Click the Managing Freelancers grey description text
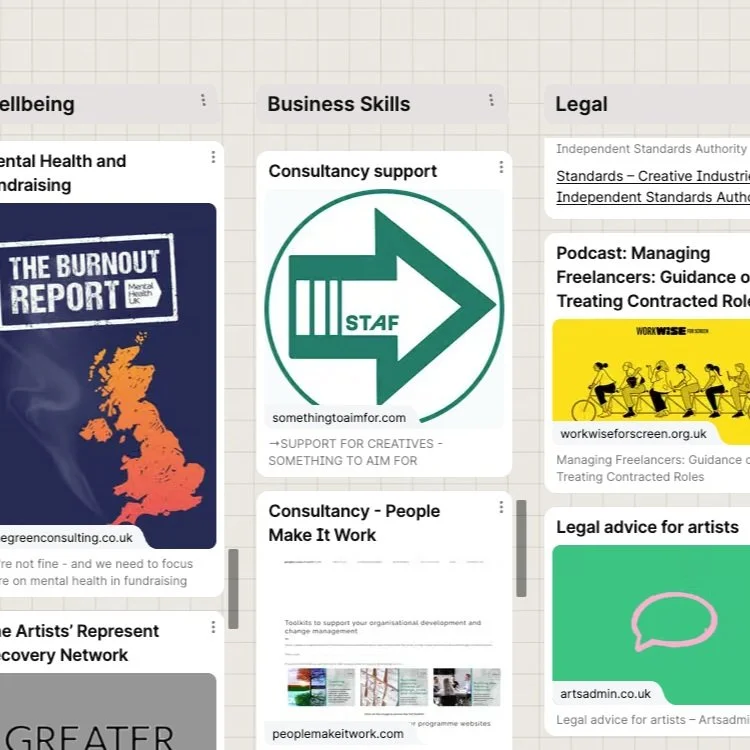The image size is (750, 750). coord(653,468)
